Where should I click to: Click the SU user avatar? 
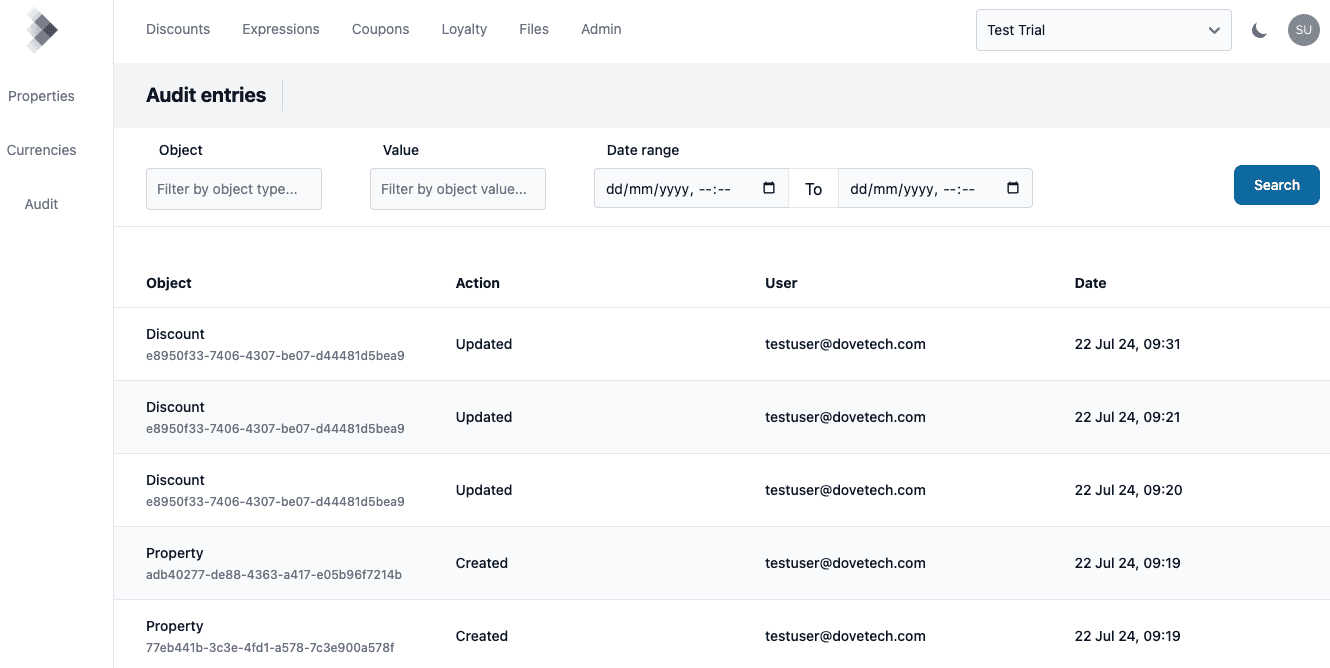tap(1303, 30)
